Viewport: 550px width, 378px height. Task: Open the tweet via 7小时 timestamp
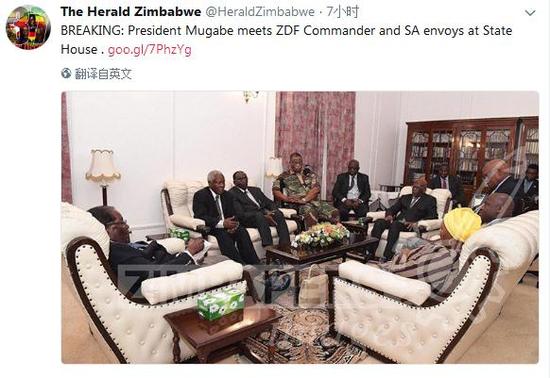click(x=343, y=12)
